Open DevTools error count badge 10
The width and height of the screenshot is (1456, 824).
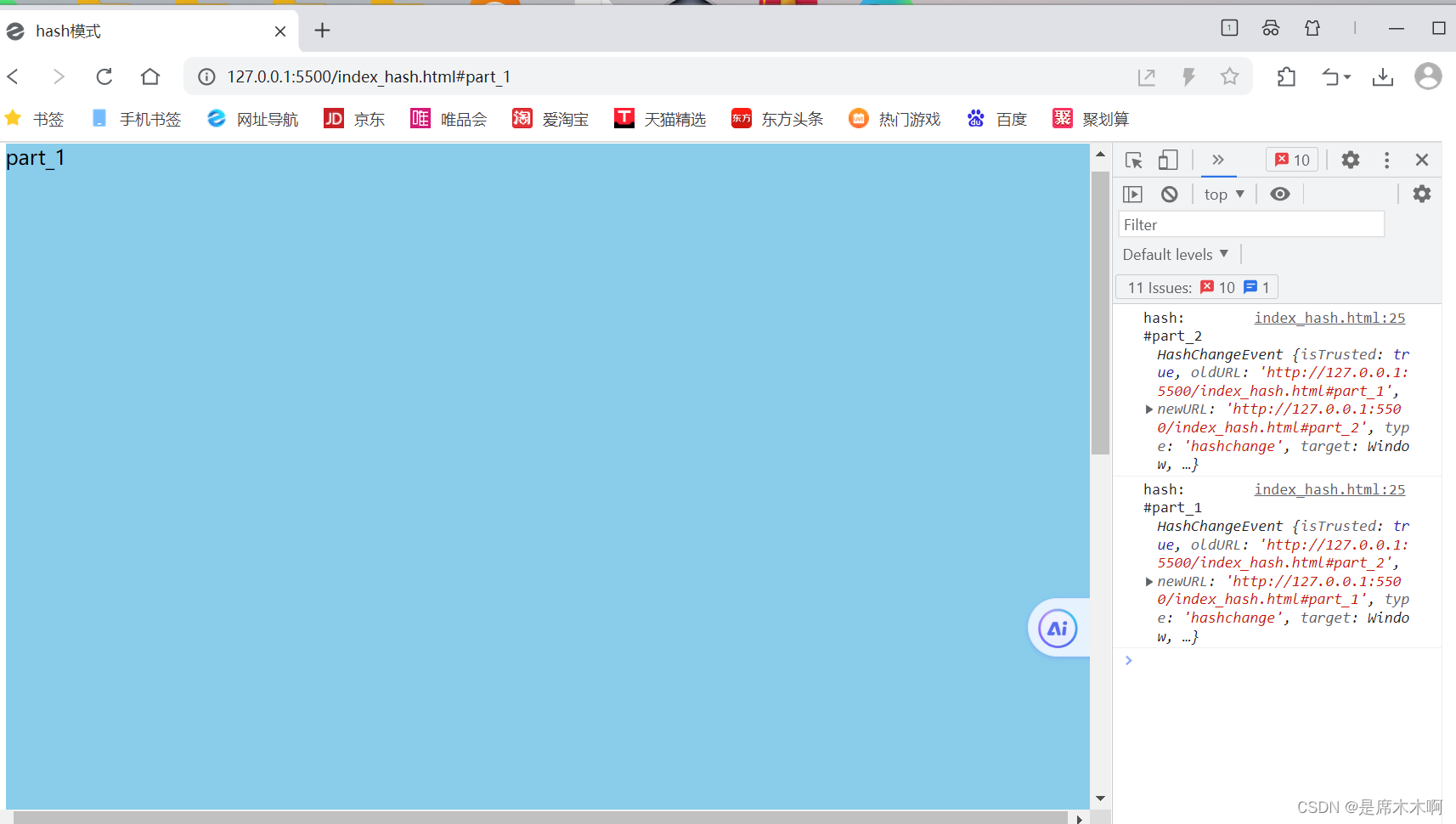point(1292,160)
